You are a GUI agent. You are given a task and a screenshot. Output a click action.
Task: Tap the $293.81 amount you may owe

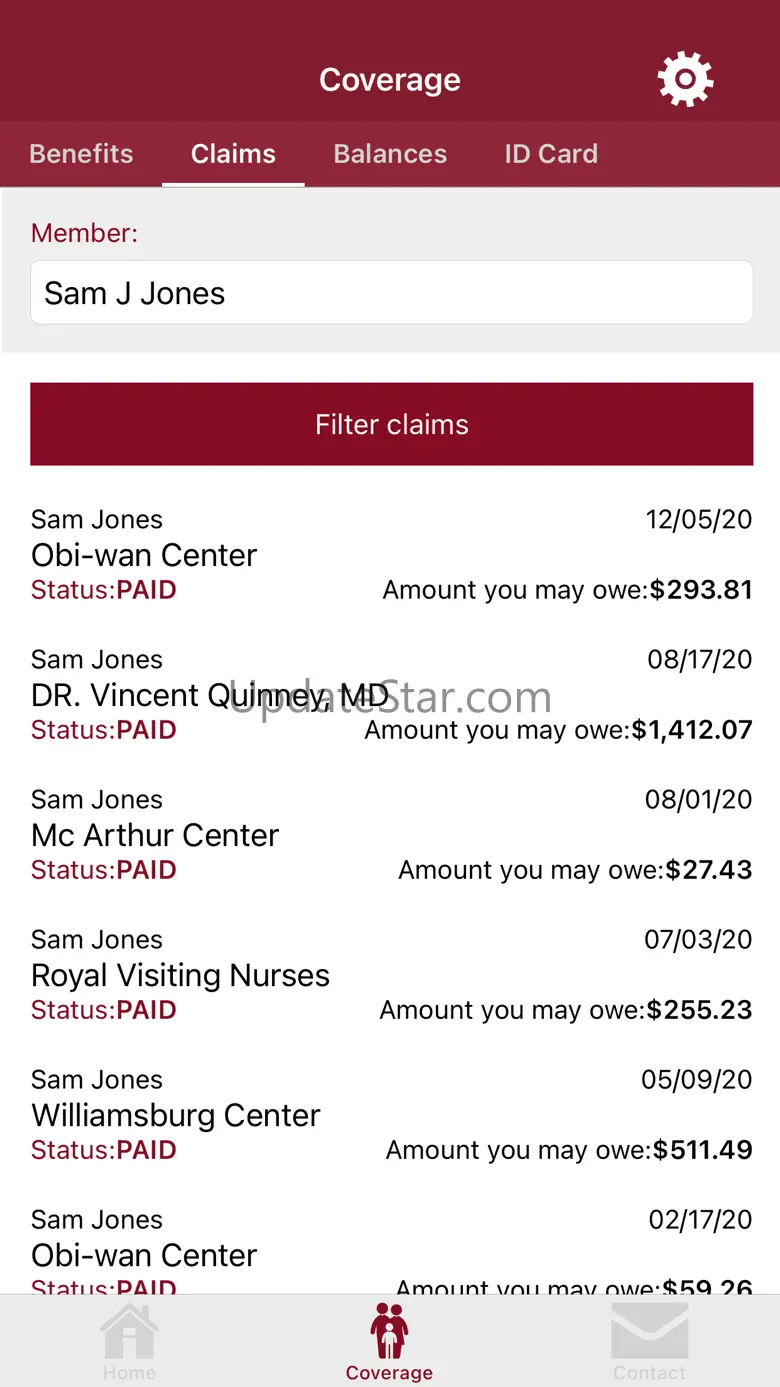(x=701, y=590)
